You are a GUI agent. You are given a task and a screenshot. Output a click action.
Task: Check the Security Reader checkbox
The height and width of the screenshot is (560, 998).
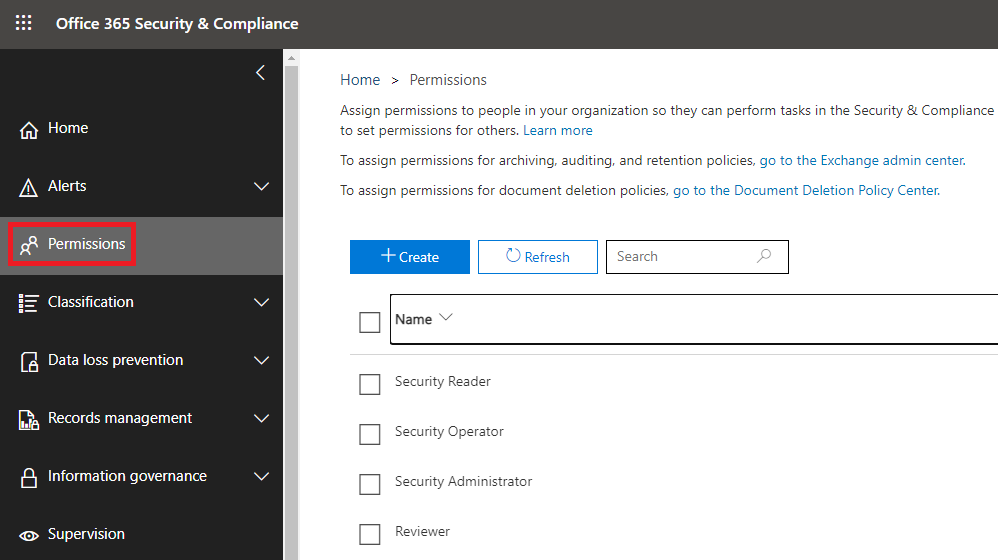[x=370, y=384]
